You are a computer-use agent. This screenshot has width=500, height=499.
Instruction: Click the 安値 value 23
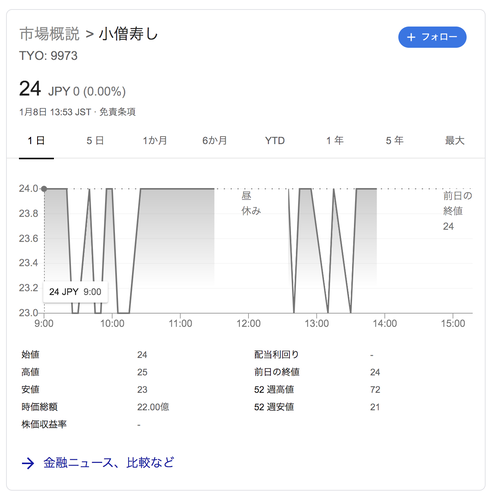click(142, 390)
